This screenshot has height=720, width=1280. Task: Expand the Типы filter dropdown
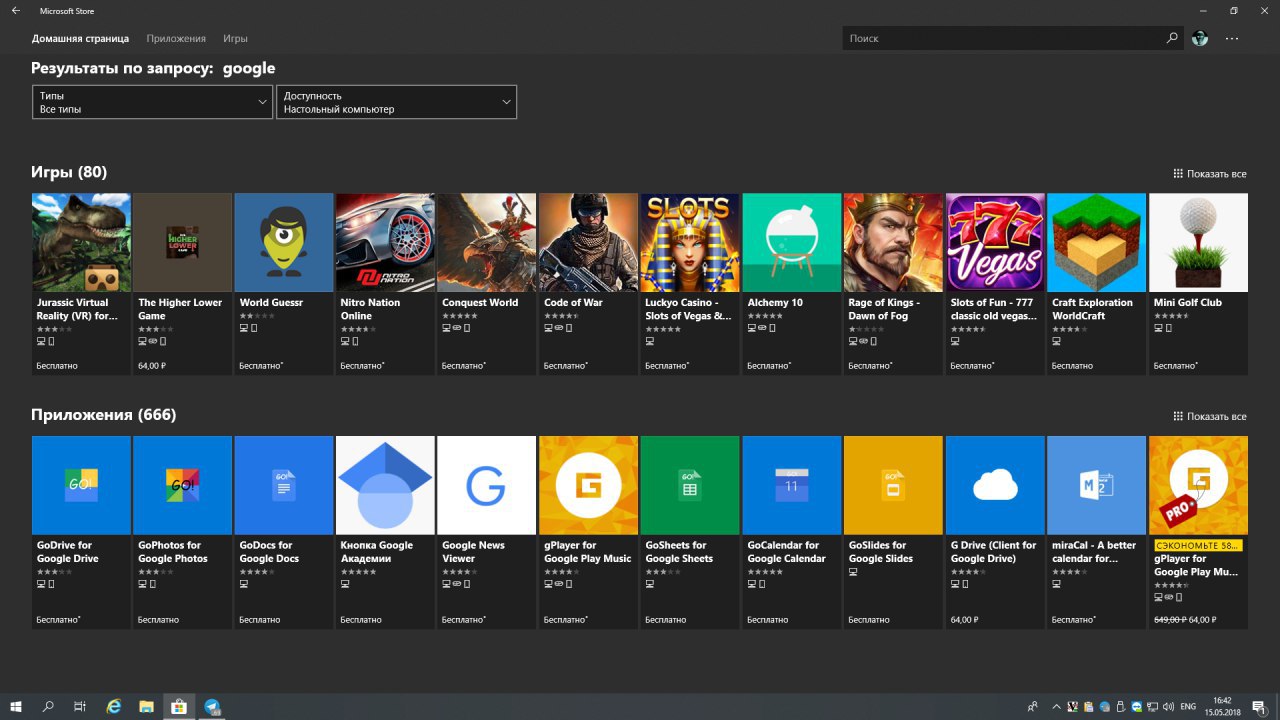(153, 102)
